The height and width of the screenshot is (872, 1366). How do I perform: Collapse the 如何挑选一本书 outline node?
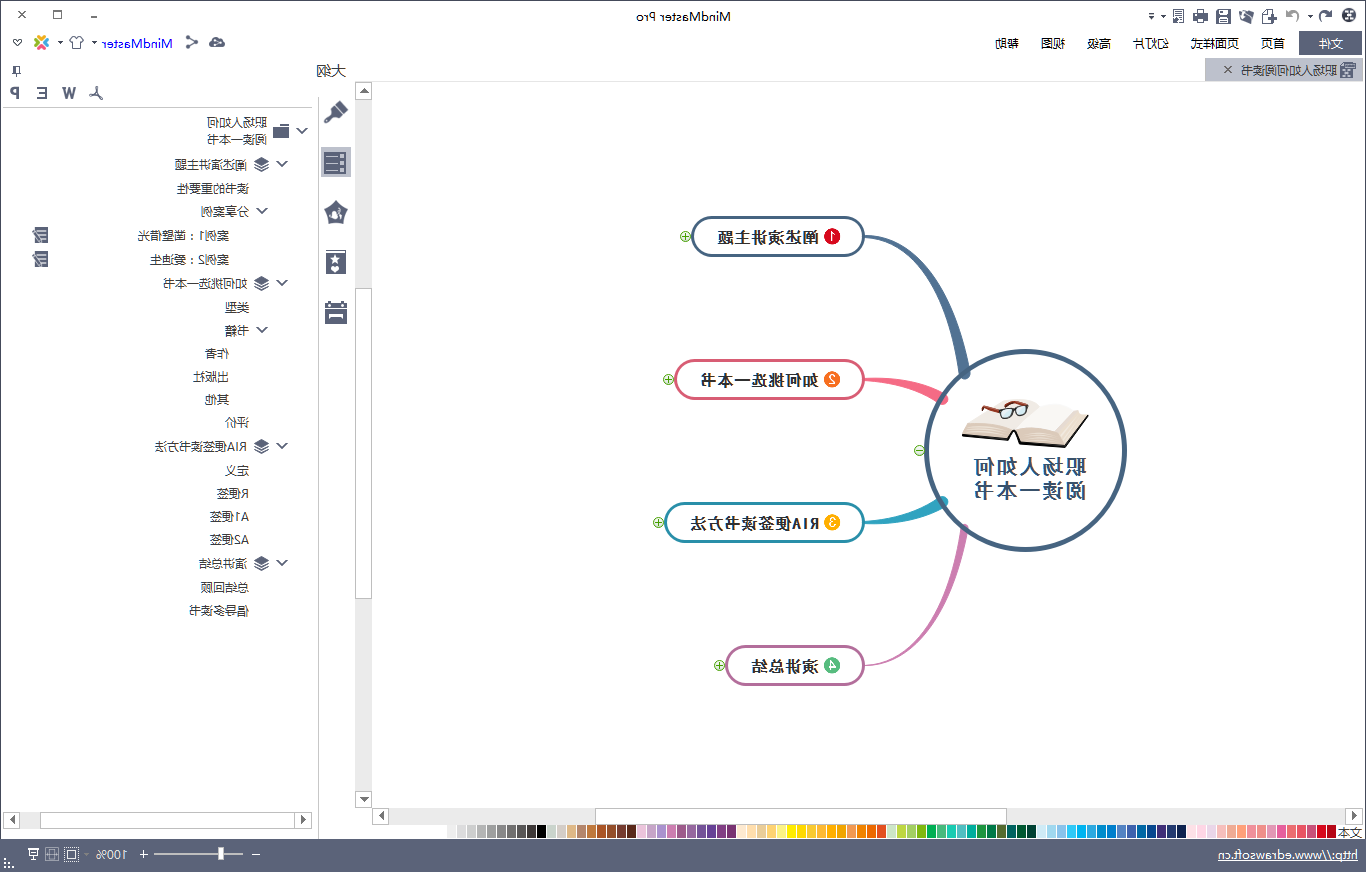pyautogui.click(x=282, y=283)
